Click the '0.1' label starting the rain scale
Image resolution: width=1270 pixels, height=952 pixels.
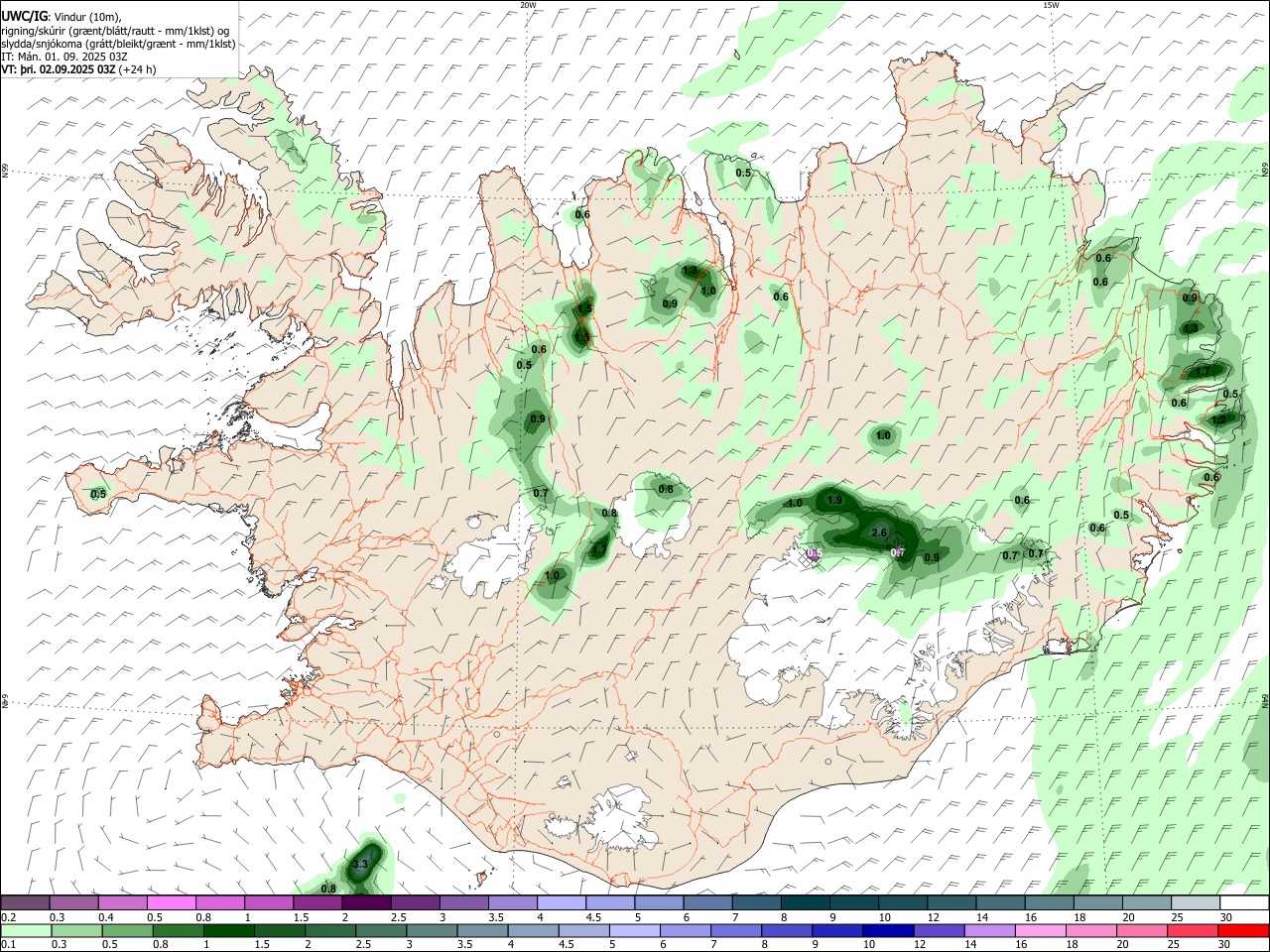click(8, 945)
